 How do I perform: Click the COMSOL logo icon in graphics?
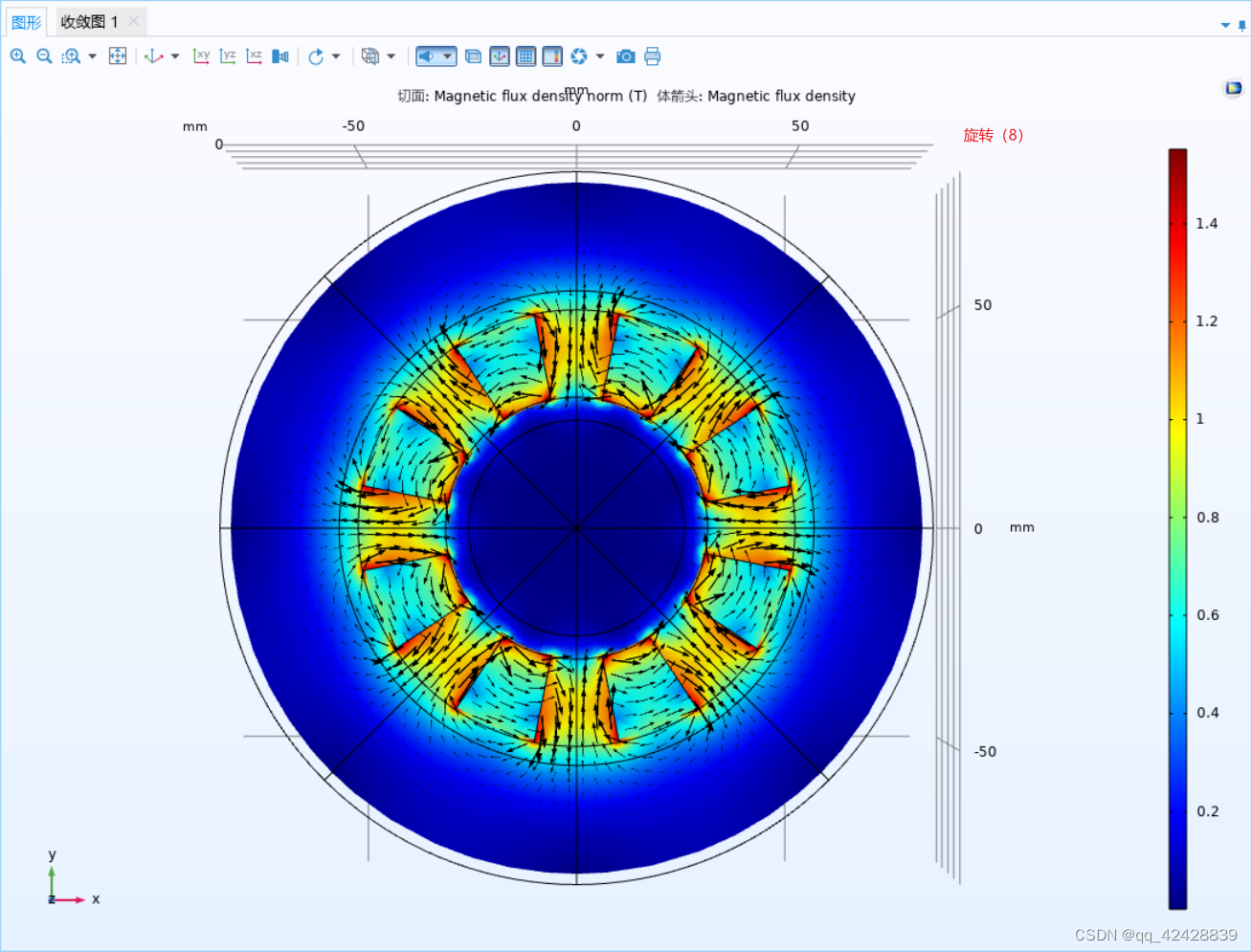coord(1233,89)
